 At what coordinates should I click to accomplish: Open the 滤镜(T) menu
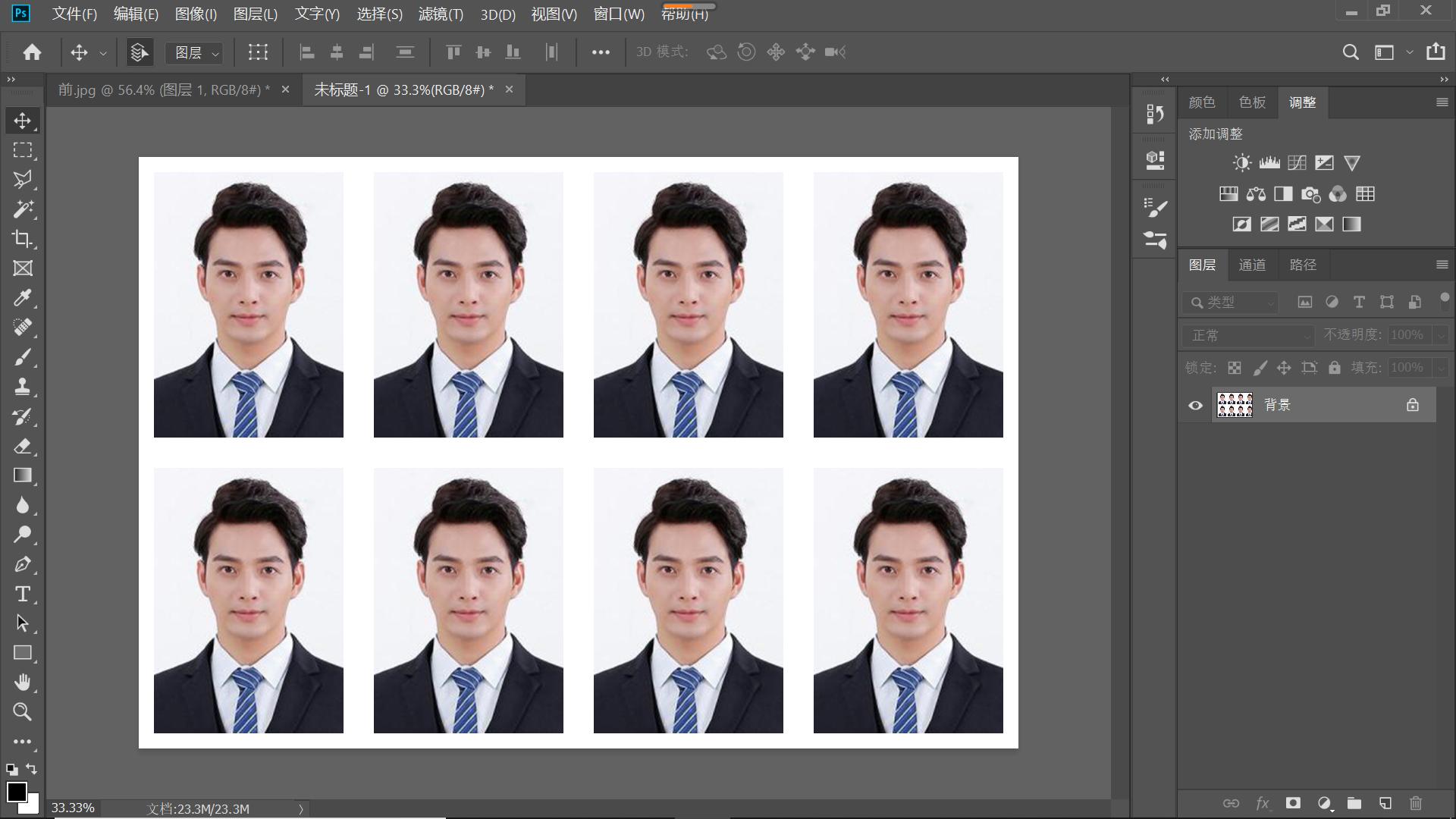[440, 14]
